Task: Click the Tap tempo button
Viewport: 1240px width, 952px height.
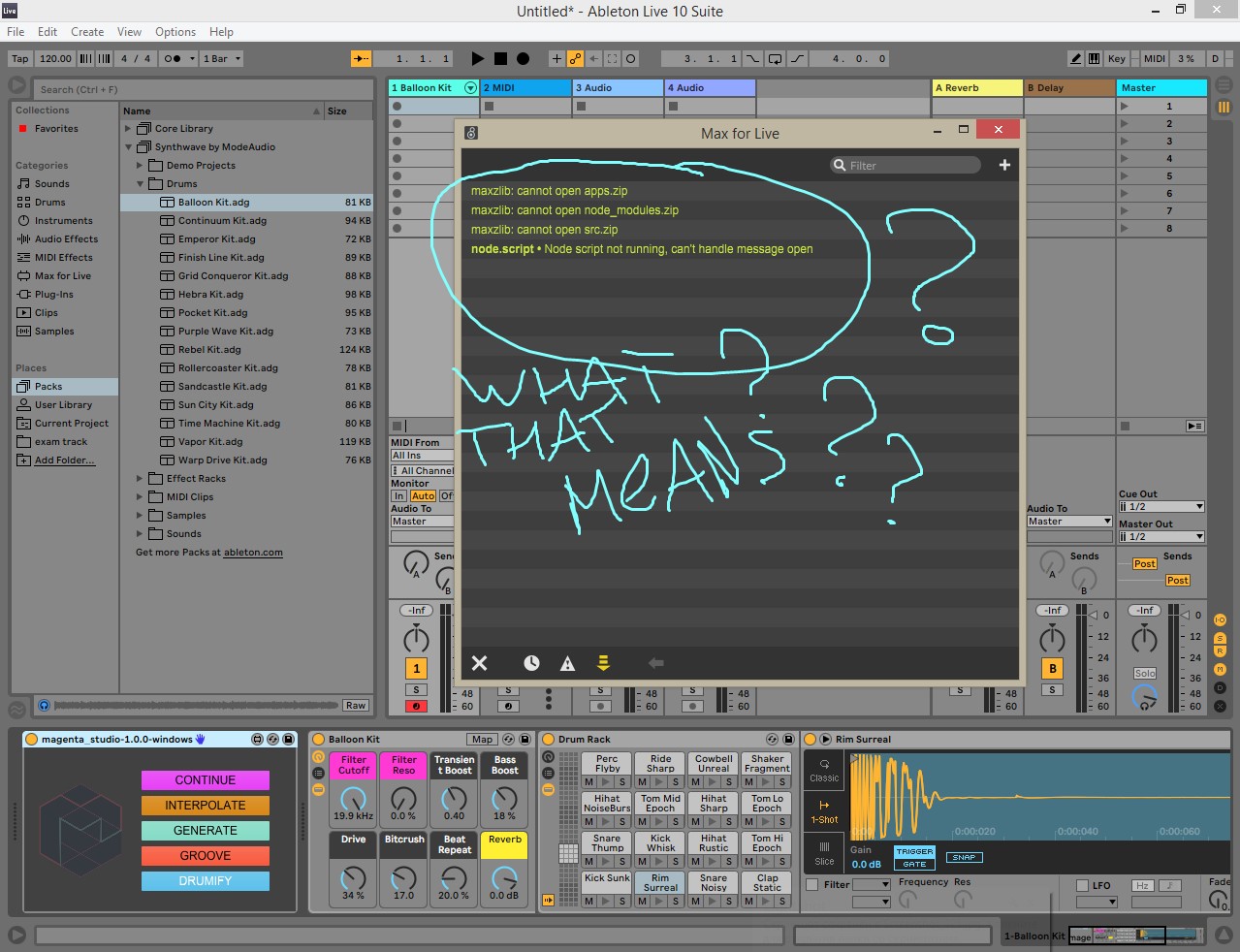Action: tap(19, 58)
